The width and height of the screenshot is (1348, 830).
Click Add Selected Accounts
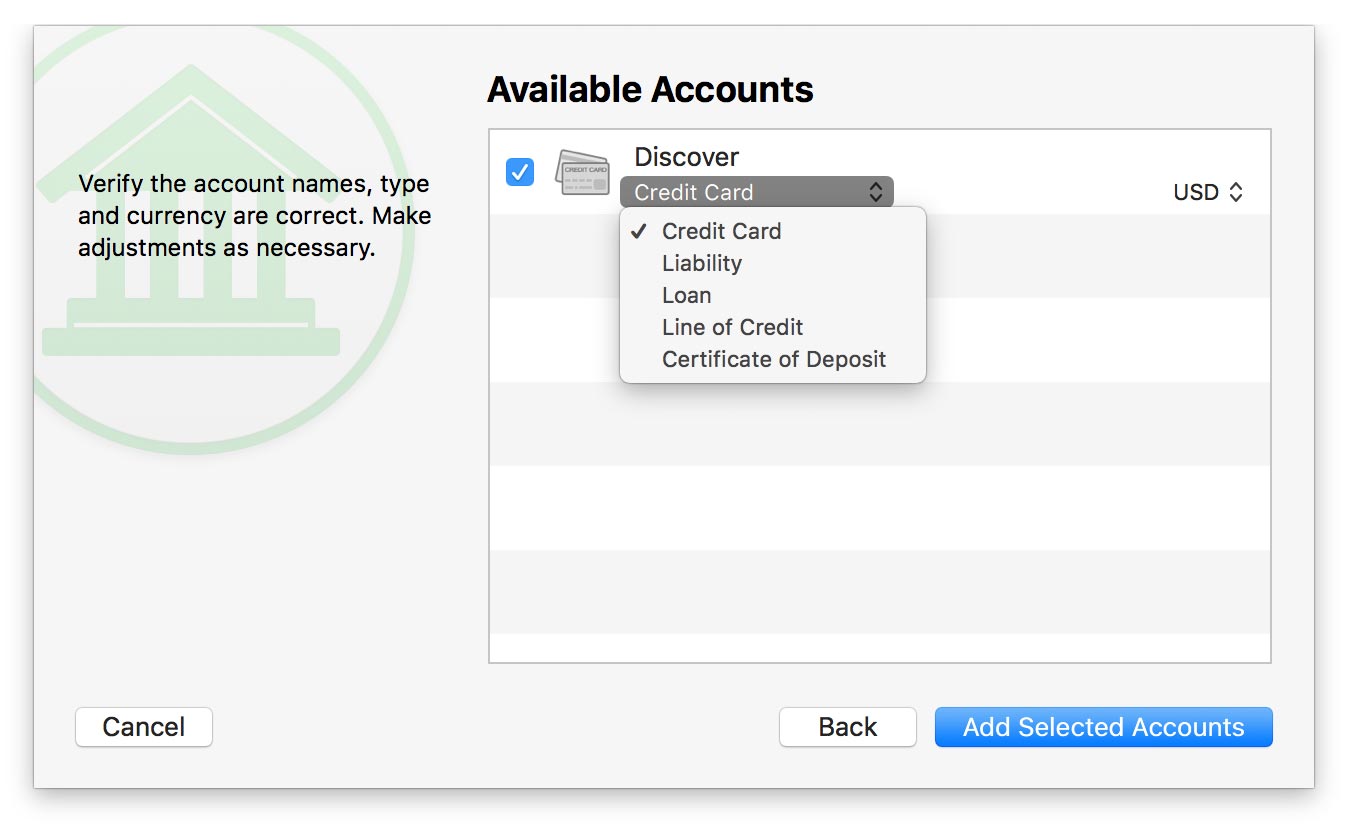[1103, 727]
